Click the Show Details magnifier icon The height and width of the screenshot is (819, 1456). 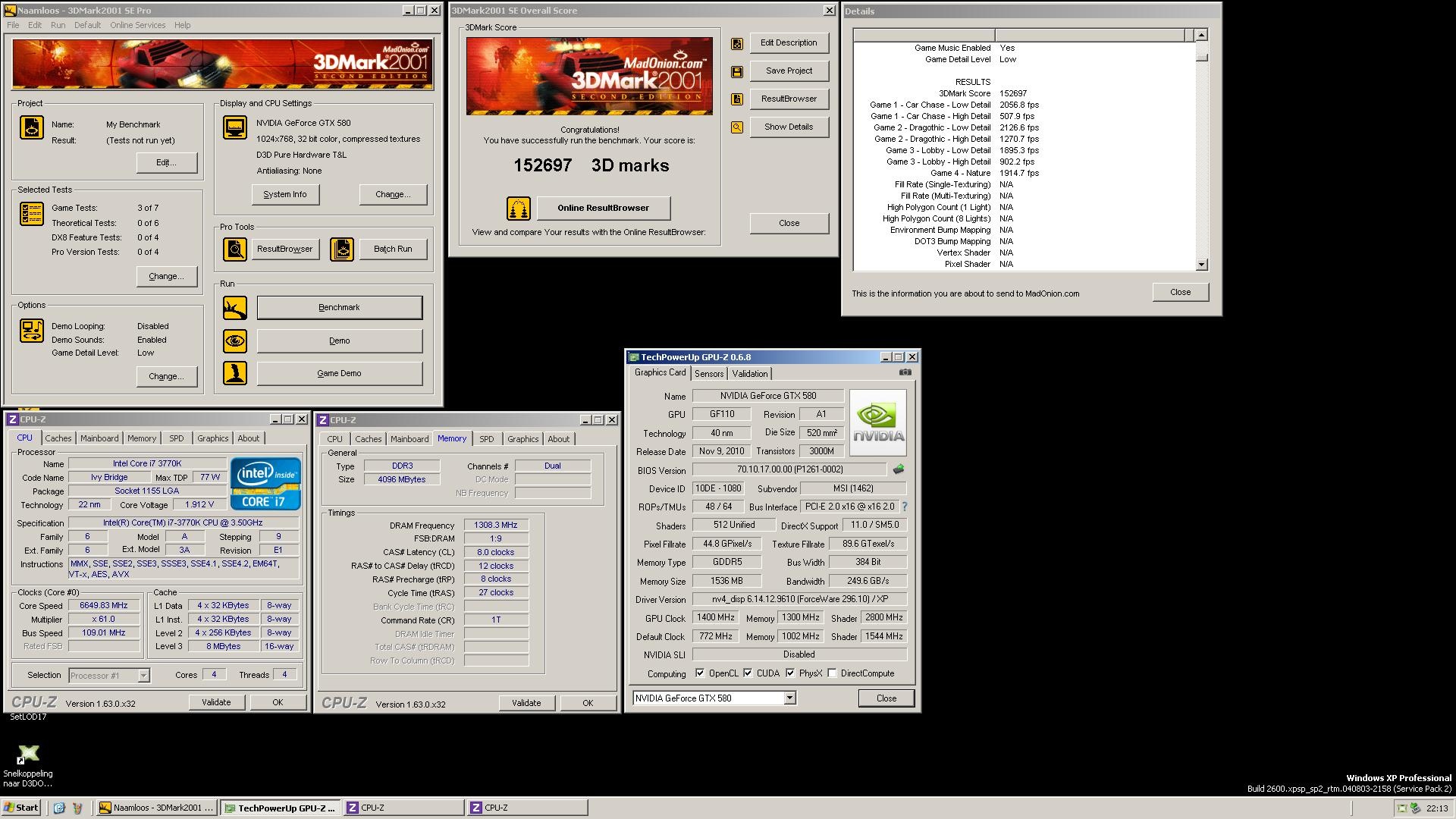coord(736,127)
